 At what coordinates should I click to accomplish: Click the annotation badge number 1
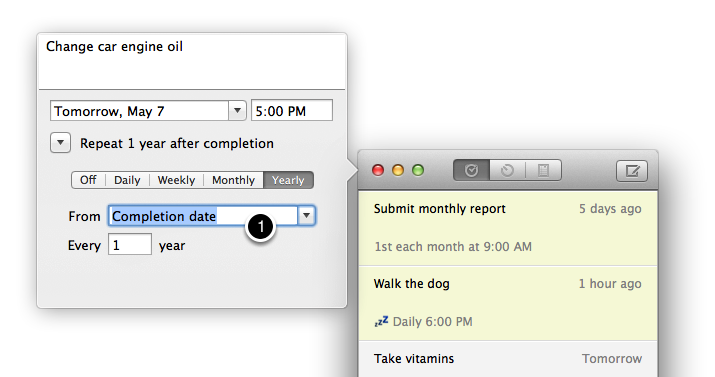click(260, 227)
